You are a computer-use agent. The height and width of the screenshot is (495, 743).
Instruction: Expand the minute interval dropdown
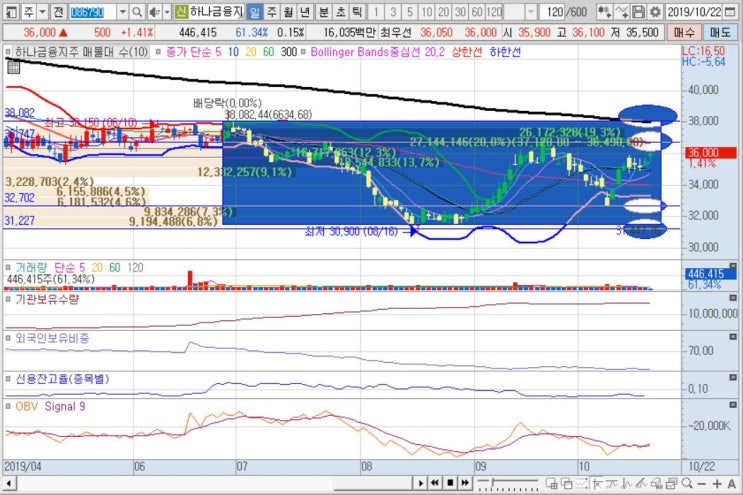pos(531,11)
